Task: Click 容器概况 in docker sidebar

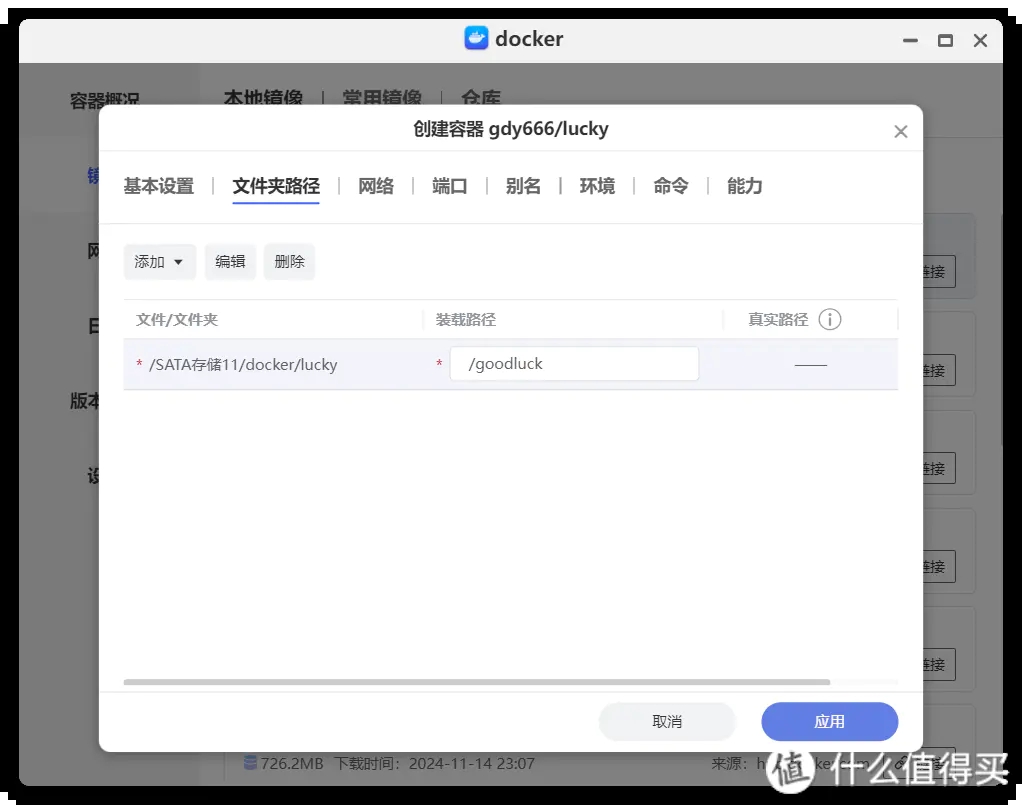Action: (104, 99)
